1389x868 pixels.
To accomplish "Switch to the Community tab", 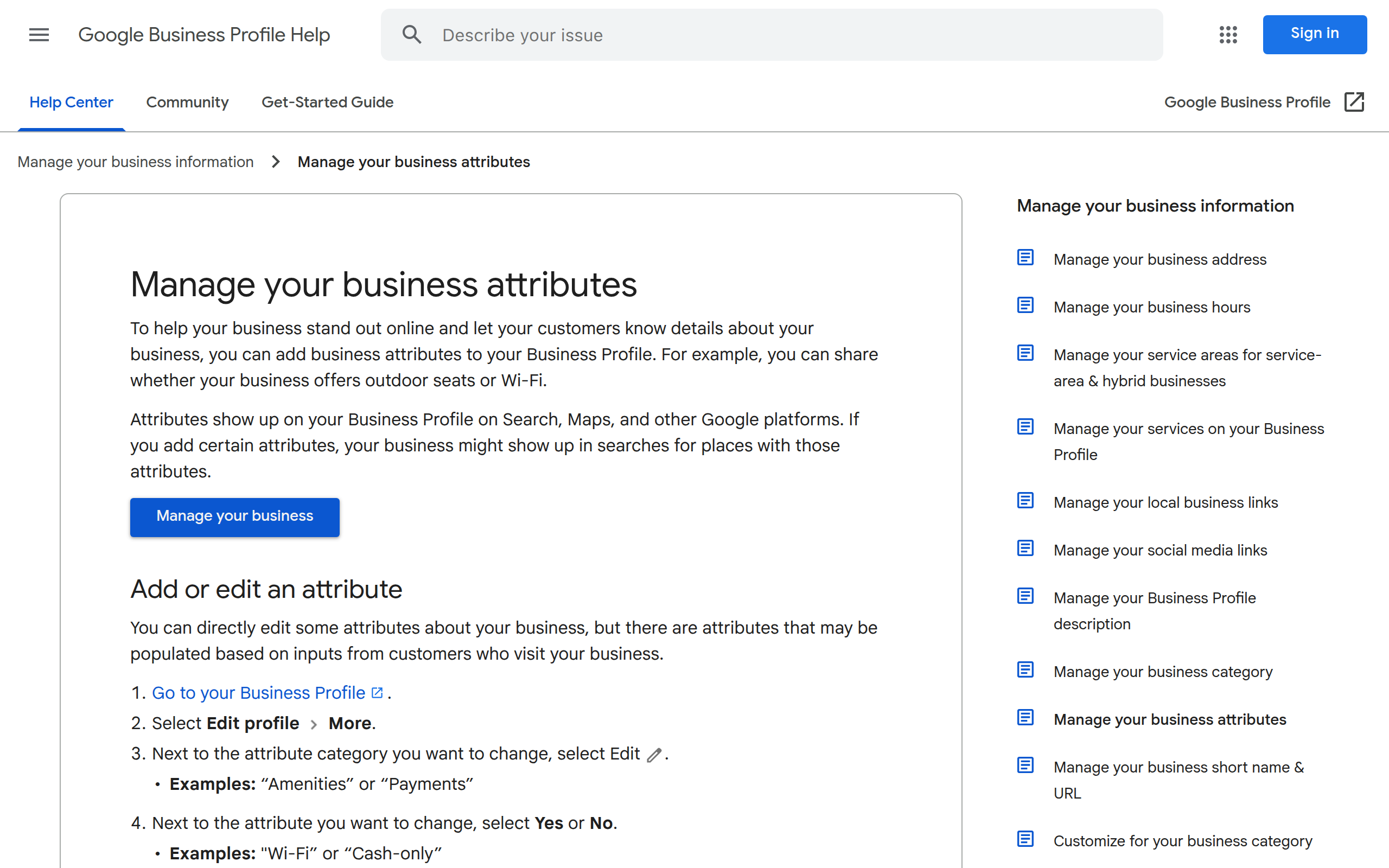I will 188,101.
